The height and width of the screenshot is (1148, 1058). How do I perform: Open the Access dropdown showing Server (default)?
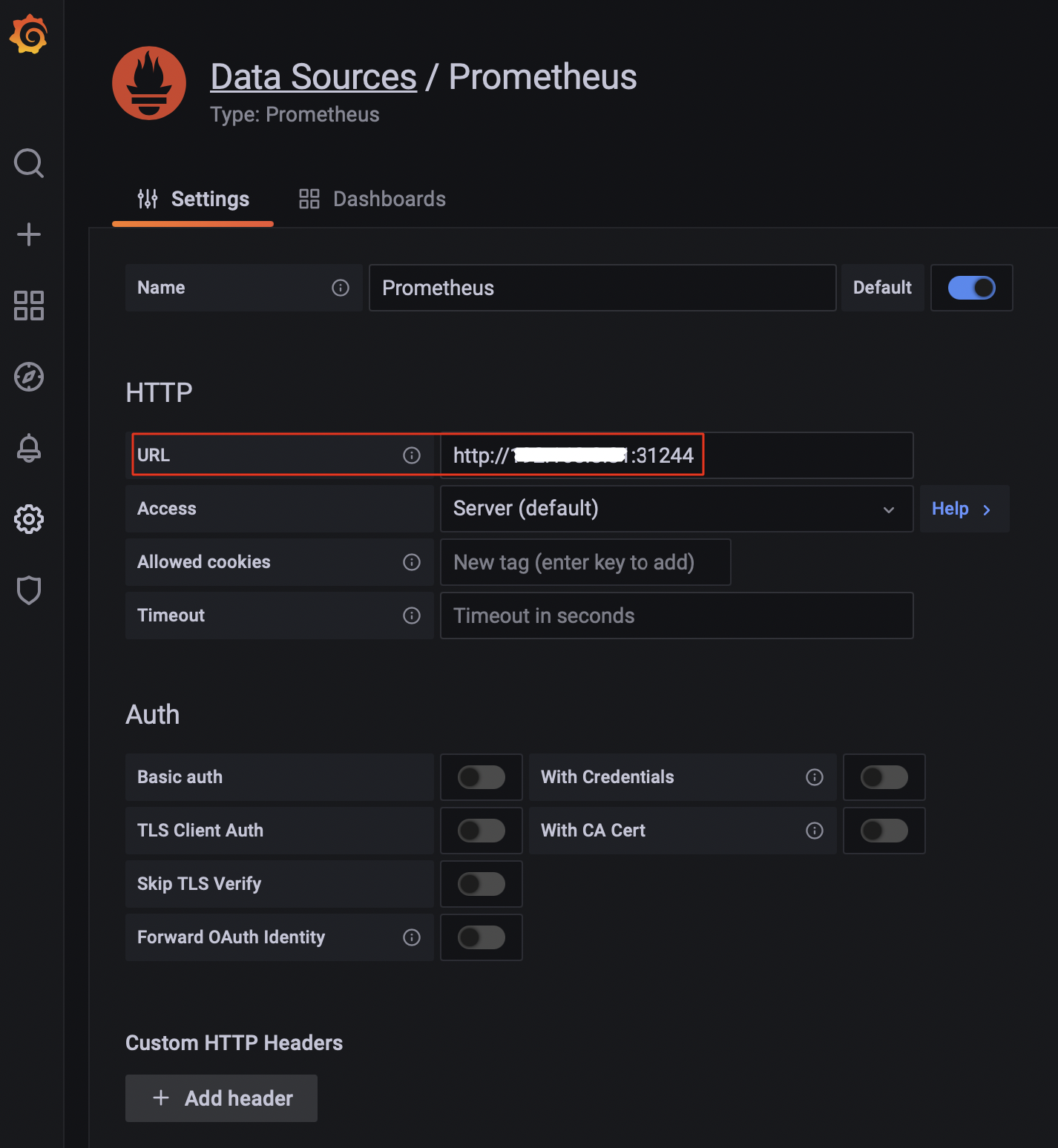(676, 509)
